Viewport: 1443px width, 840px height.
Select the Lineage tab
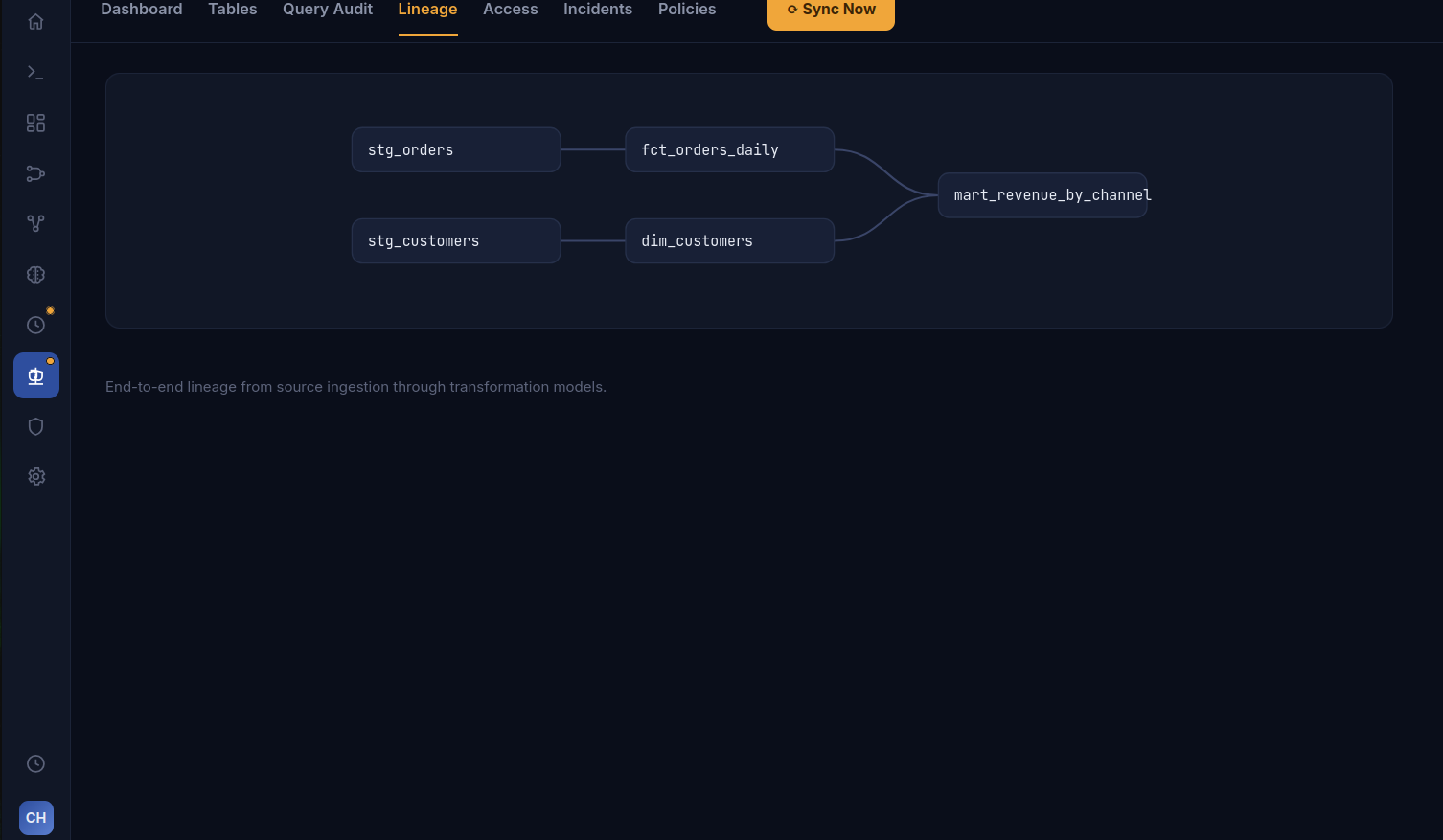pyautogui.click(x=427, y=10)
